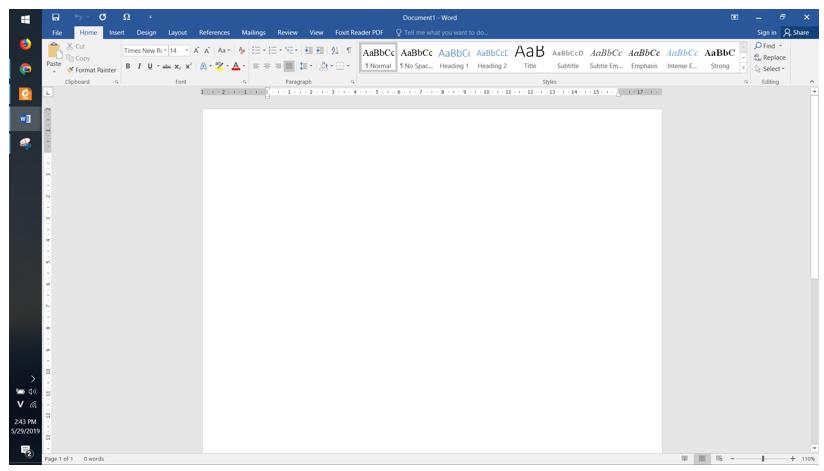This screenshot has height=471, width=824.
Task: Open the font name dropdown
Action: tap(163, 50)
